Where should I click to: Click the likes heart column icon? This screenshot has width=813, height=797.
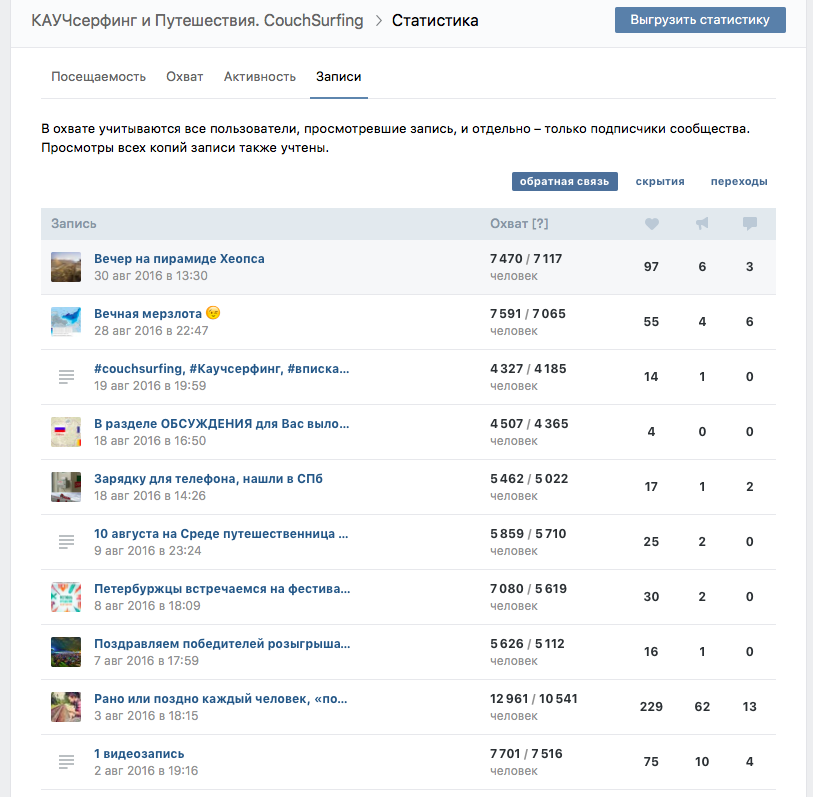[652, 224]
